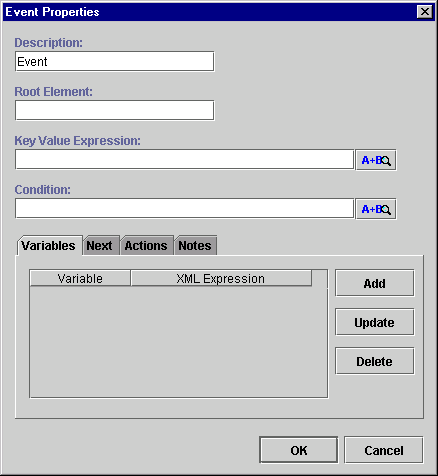Open expression builder for Key Value Expression

(x=376, y=160)
